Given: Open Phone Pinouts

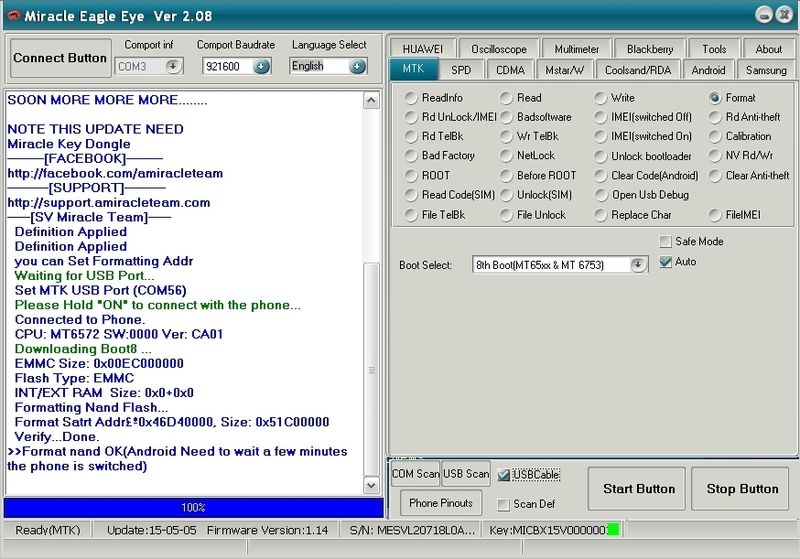Looking at the screenshot, I should 441,503.
